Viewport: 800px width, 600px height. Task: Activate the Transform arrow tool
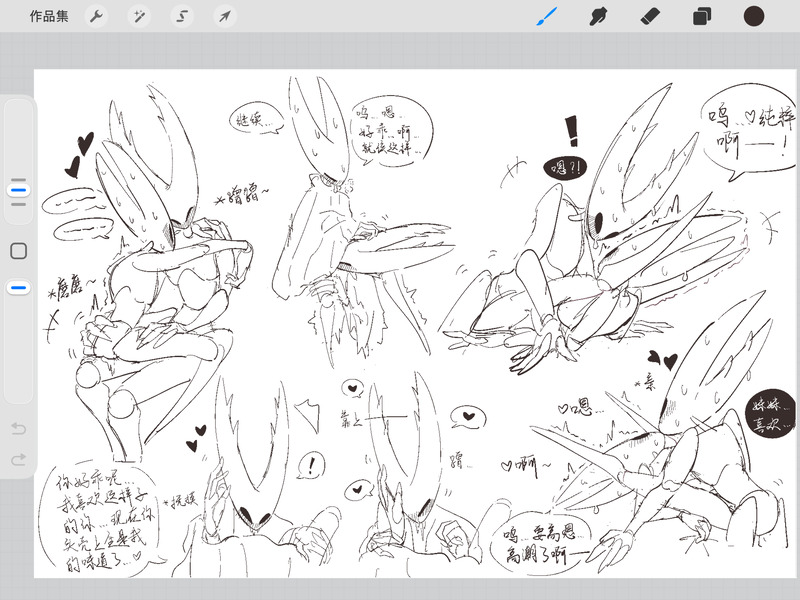tap(224, 17)
